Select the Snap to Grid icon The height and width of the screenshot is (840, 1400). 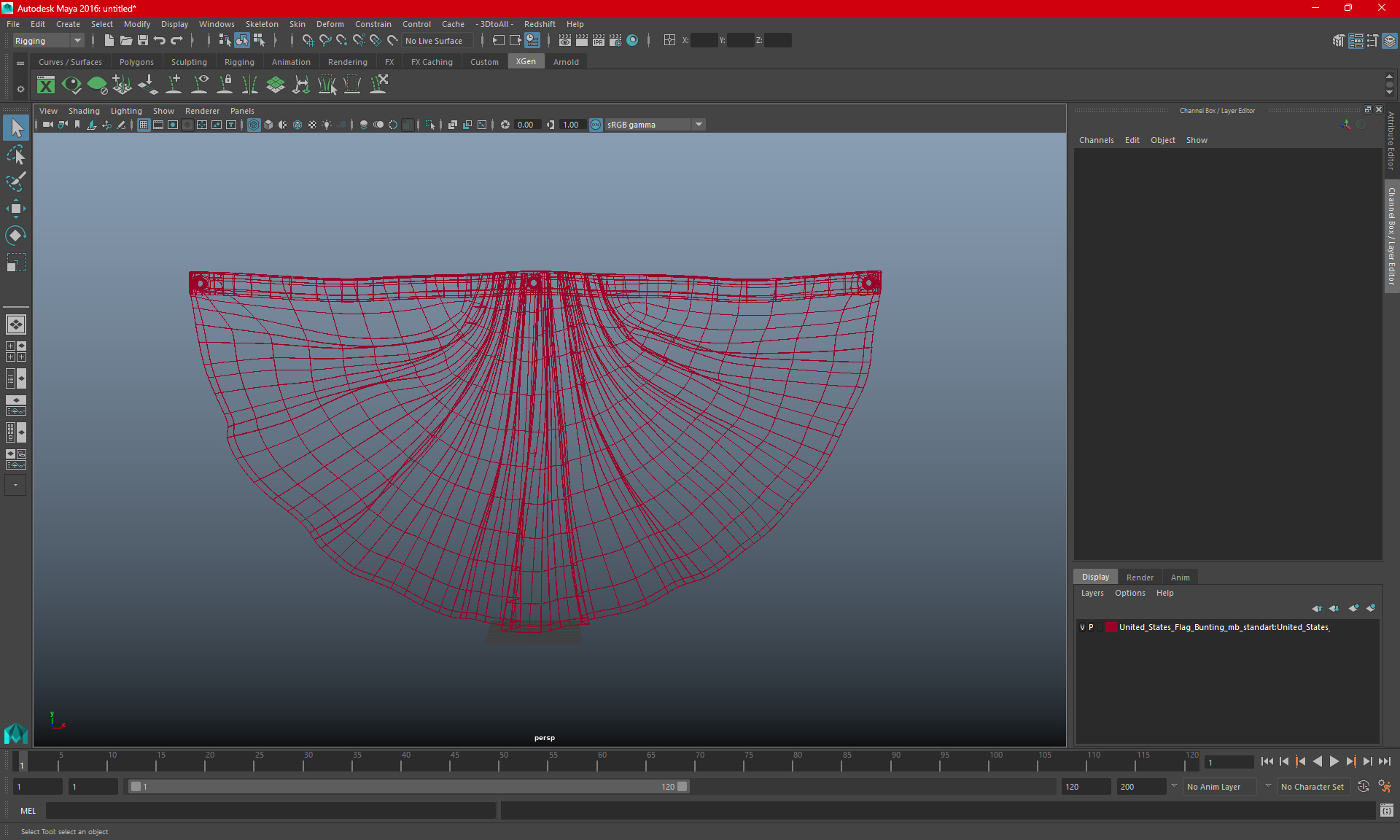click(x=308, y=41)
